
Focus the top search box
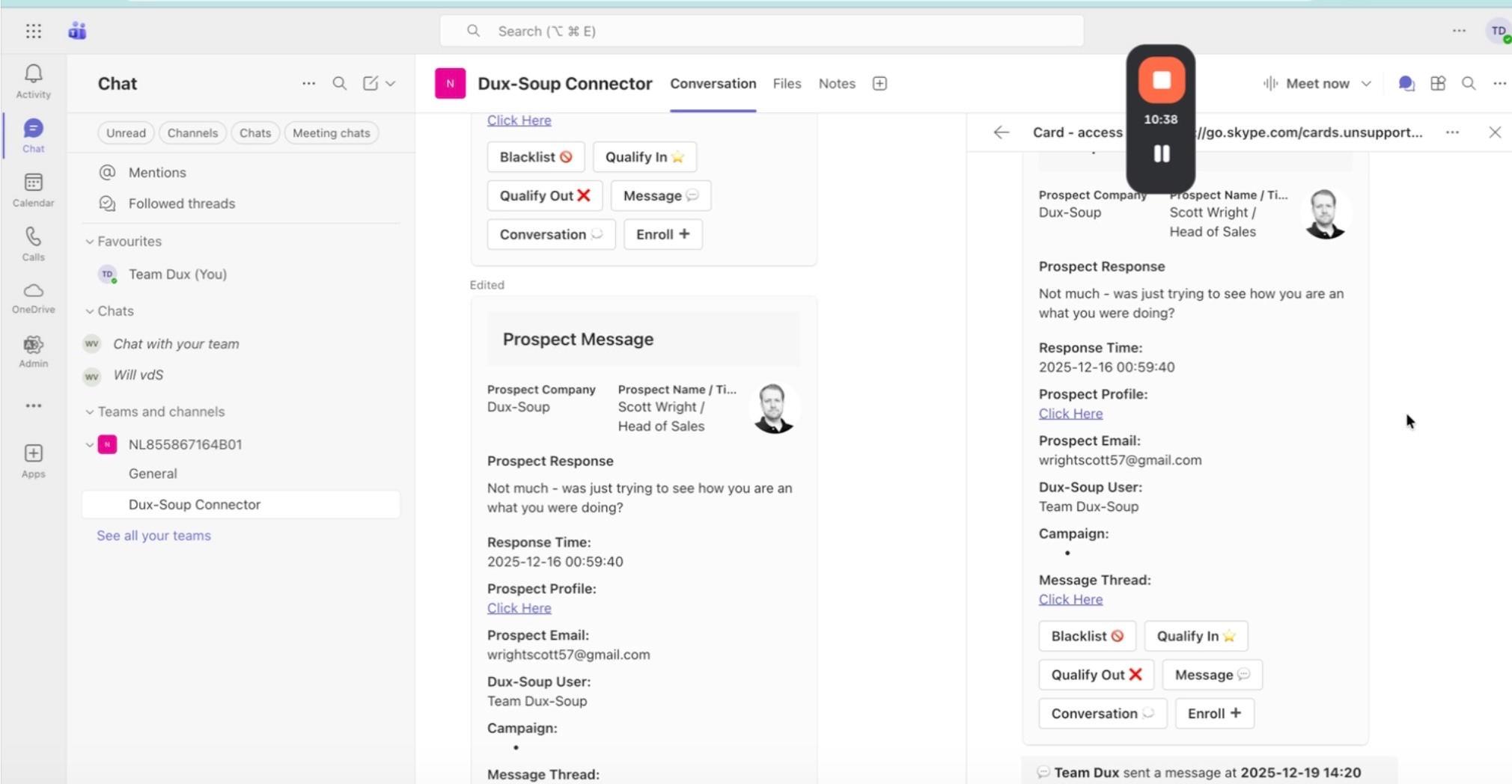[x=761, y=31]
